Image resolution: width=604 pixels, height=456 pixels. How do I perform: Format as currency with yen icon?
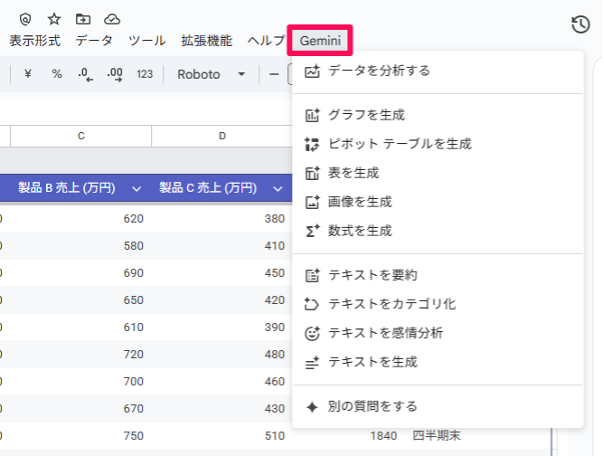point(28,74)
